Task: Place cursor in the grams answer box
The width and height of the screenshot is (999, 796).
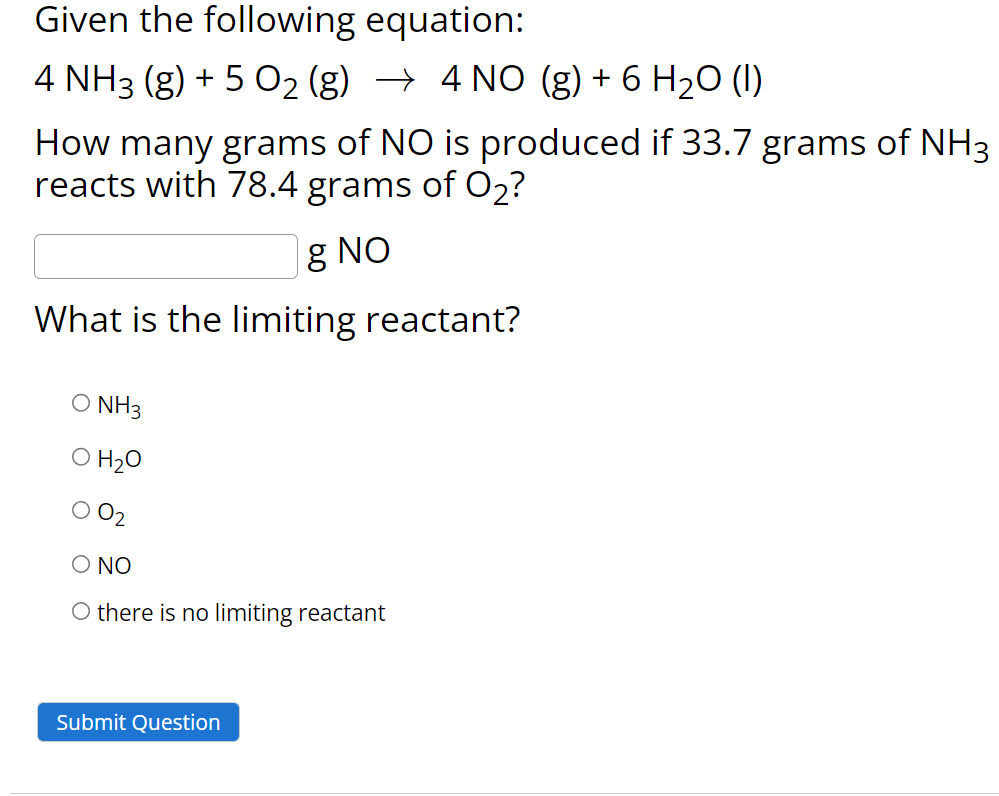Action: [x=165, y=256]
